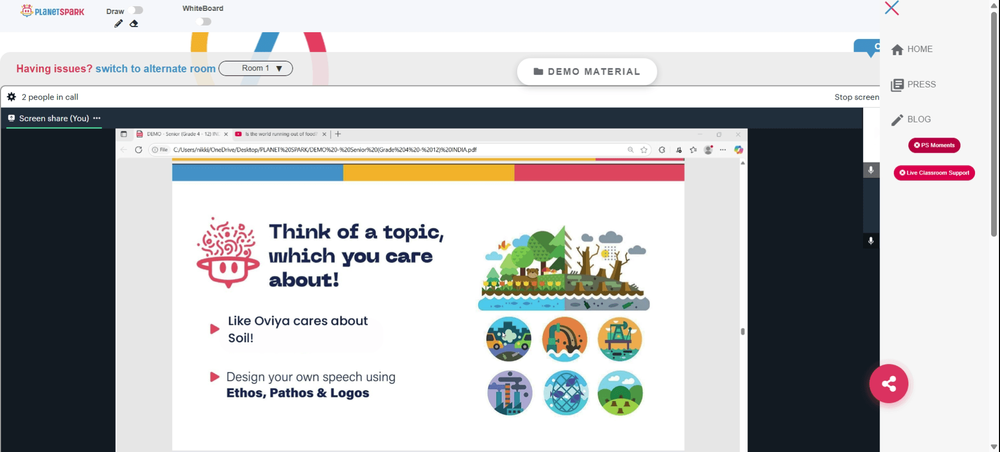Open call settings gear icon
The width and height of the screenshot is (1000, 452).
11,97
